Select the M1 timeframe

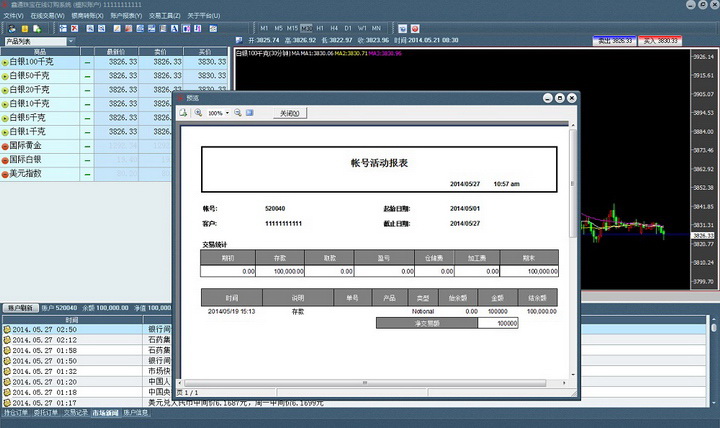click(x=264, y=28)
